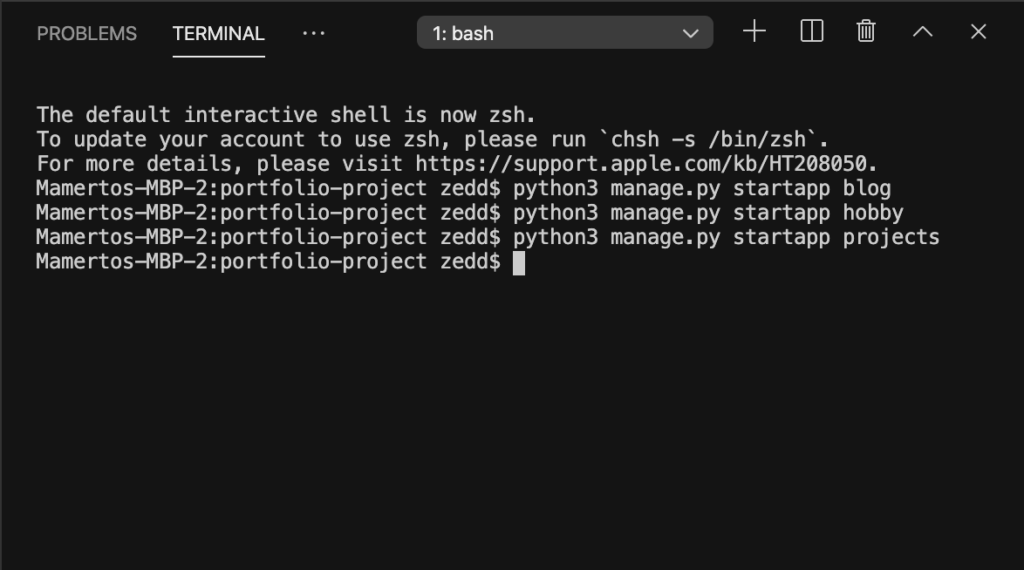Maximize panel with the up chevron

coord(923,31)
